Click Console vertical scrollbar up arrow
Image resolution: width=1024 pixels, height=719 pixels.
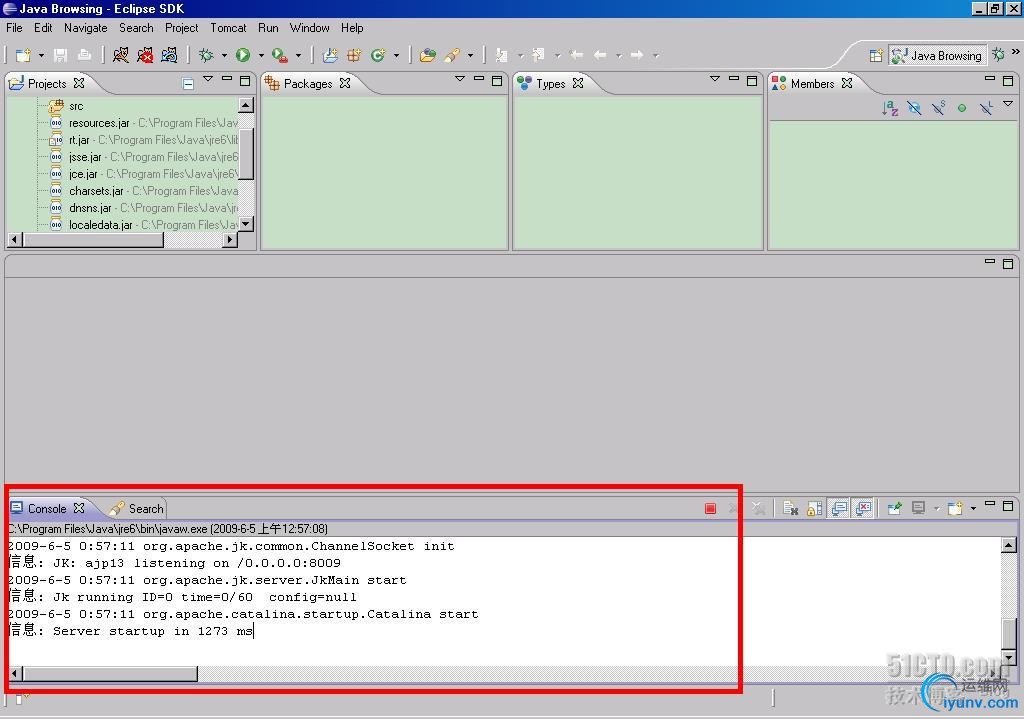[x=1009, y=545]
